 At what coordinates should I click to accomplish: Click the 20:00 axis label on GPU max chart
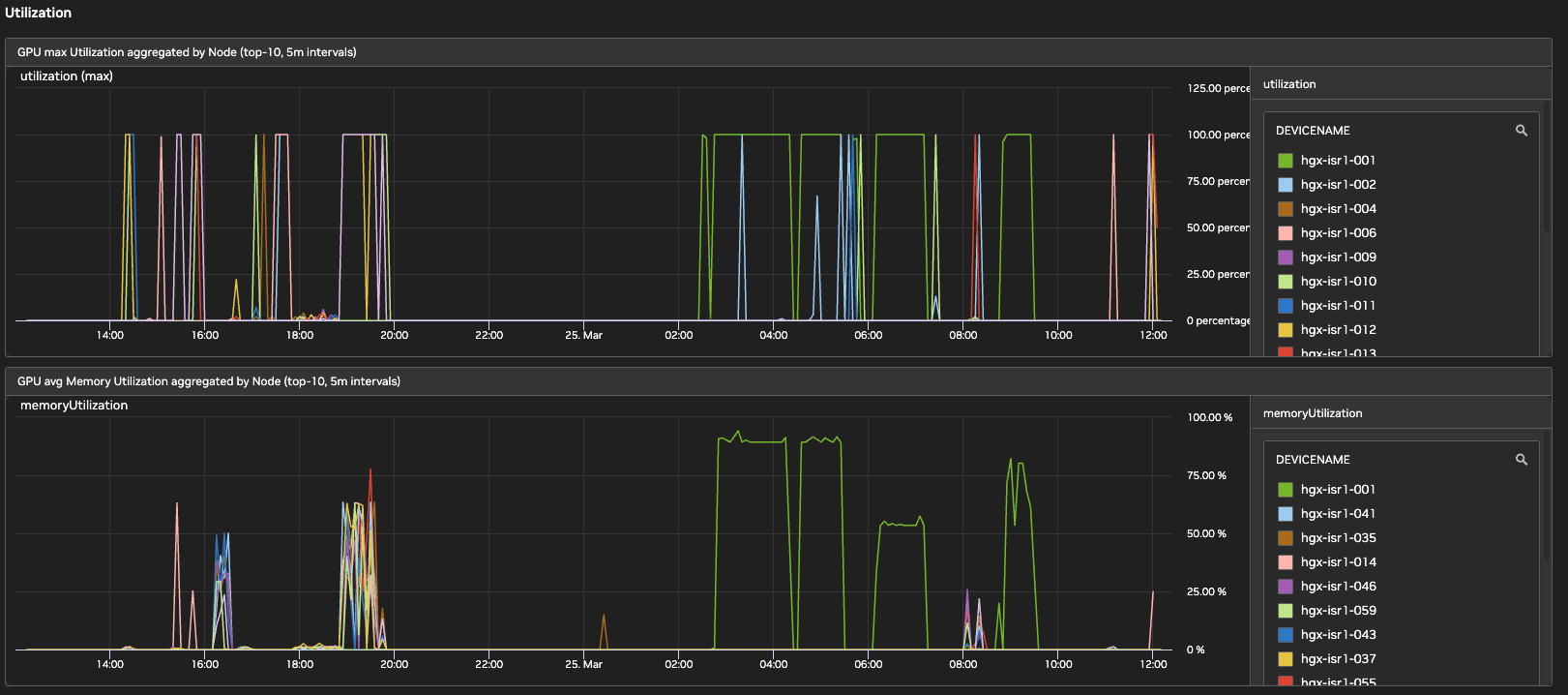(x=394, y=335)
